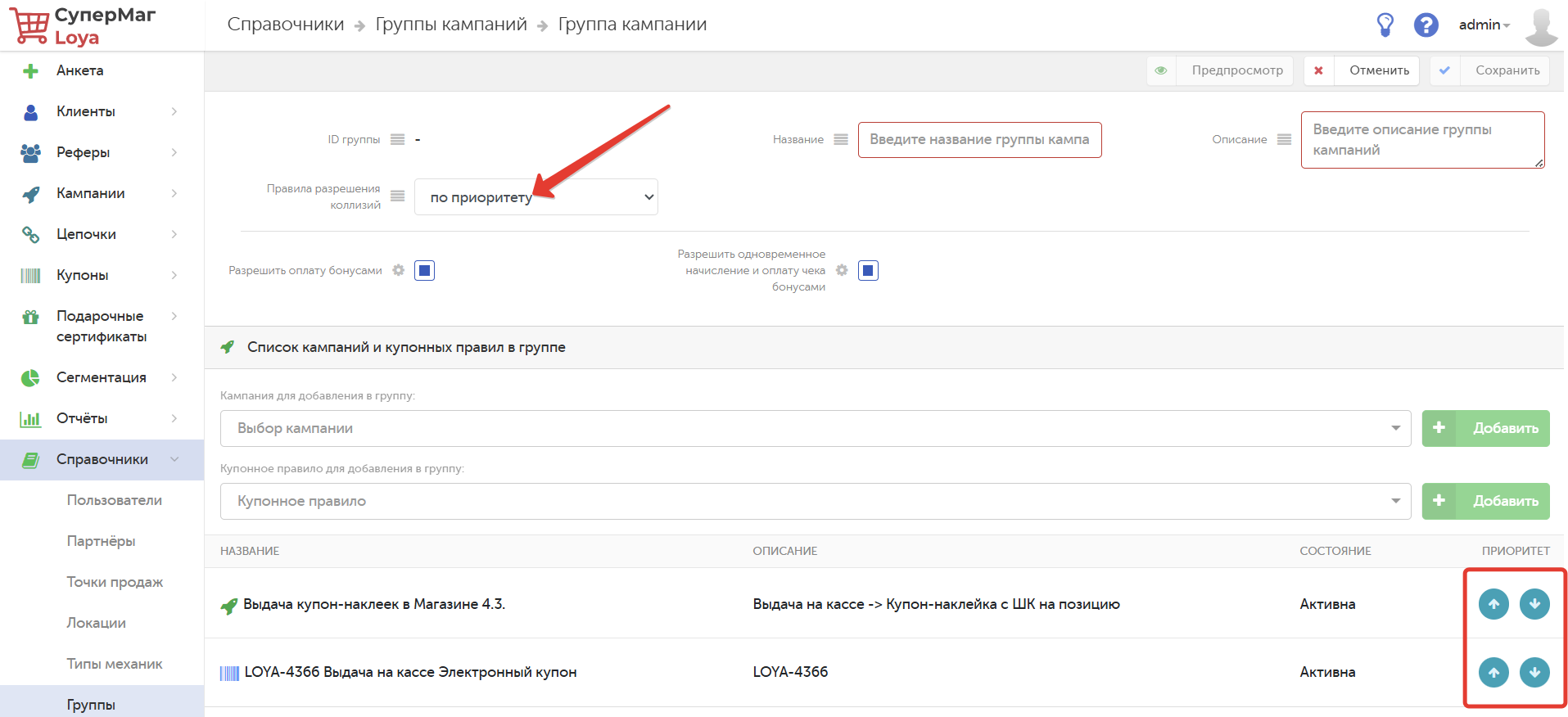Click Добавить next to Выбор кампании
Viewport: 1568px width, 717px height.
[x=1486, y=428]
